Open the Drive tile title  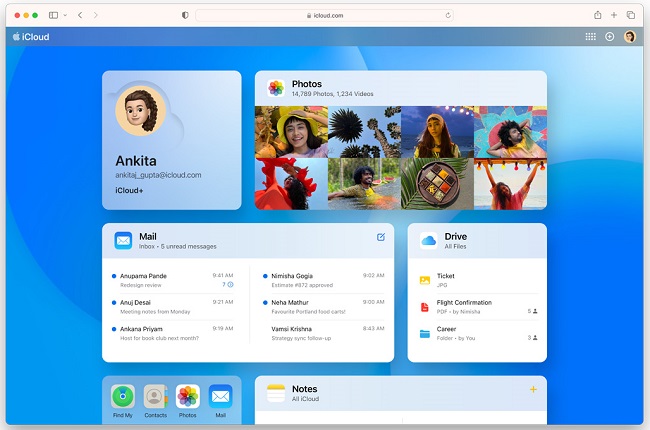(456, 236)
